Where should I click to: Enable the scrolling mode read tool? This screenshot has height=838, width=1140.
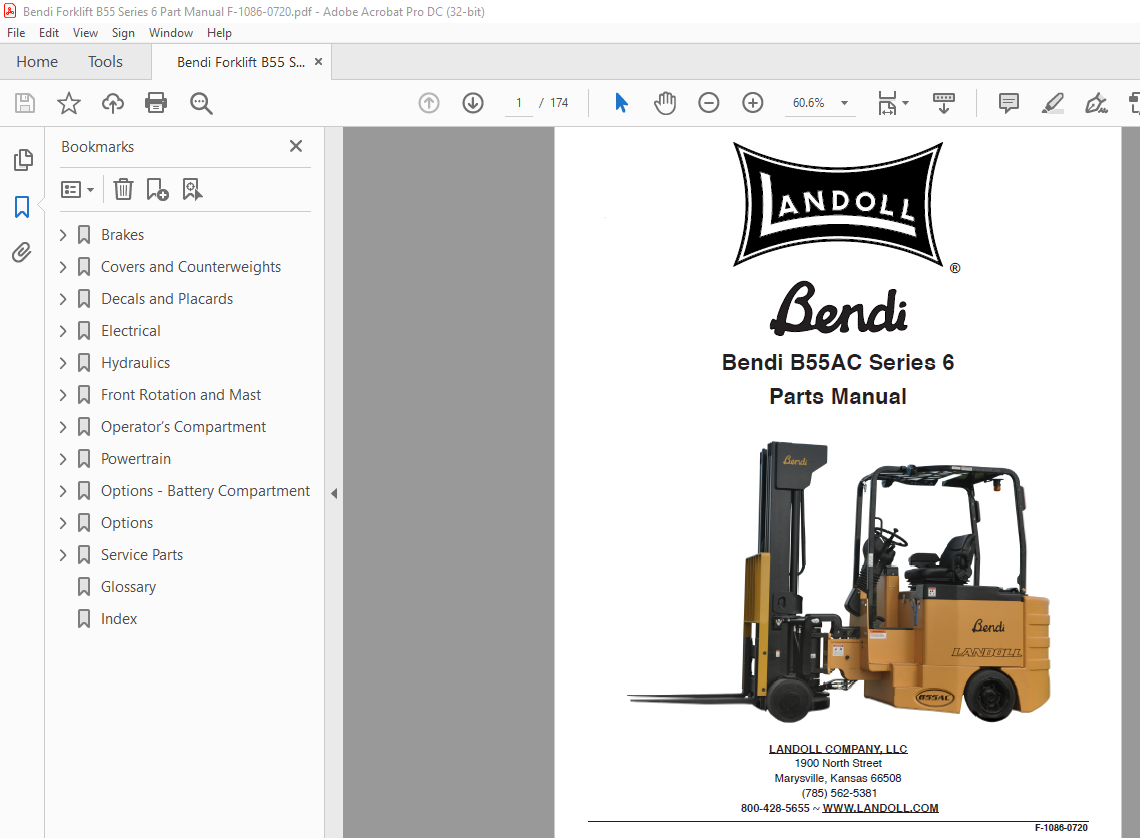tap(944, 103)
